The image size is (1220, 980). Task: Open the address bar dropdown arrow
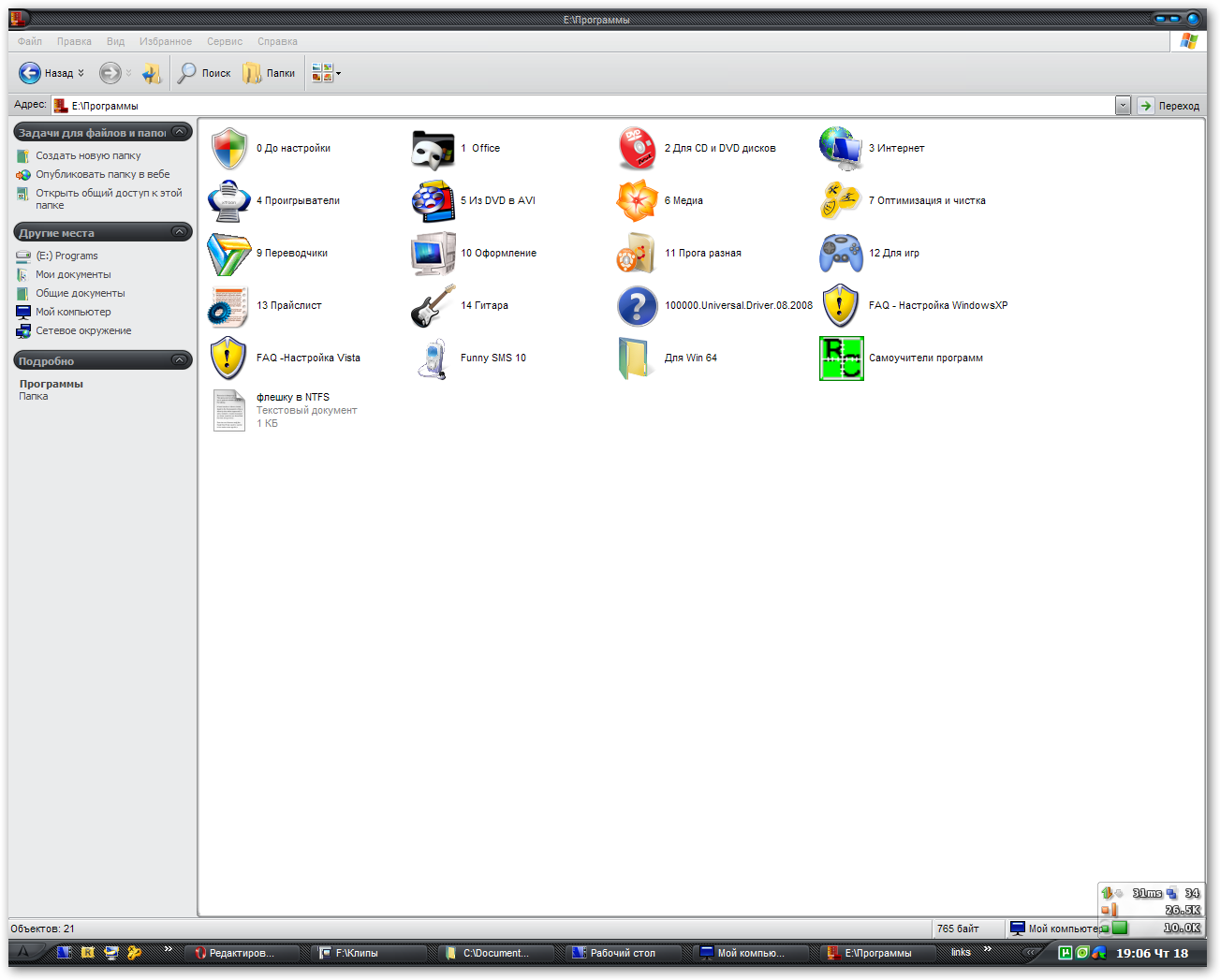1123,106
